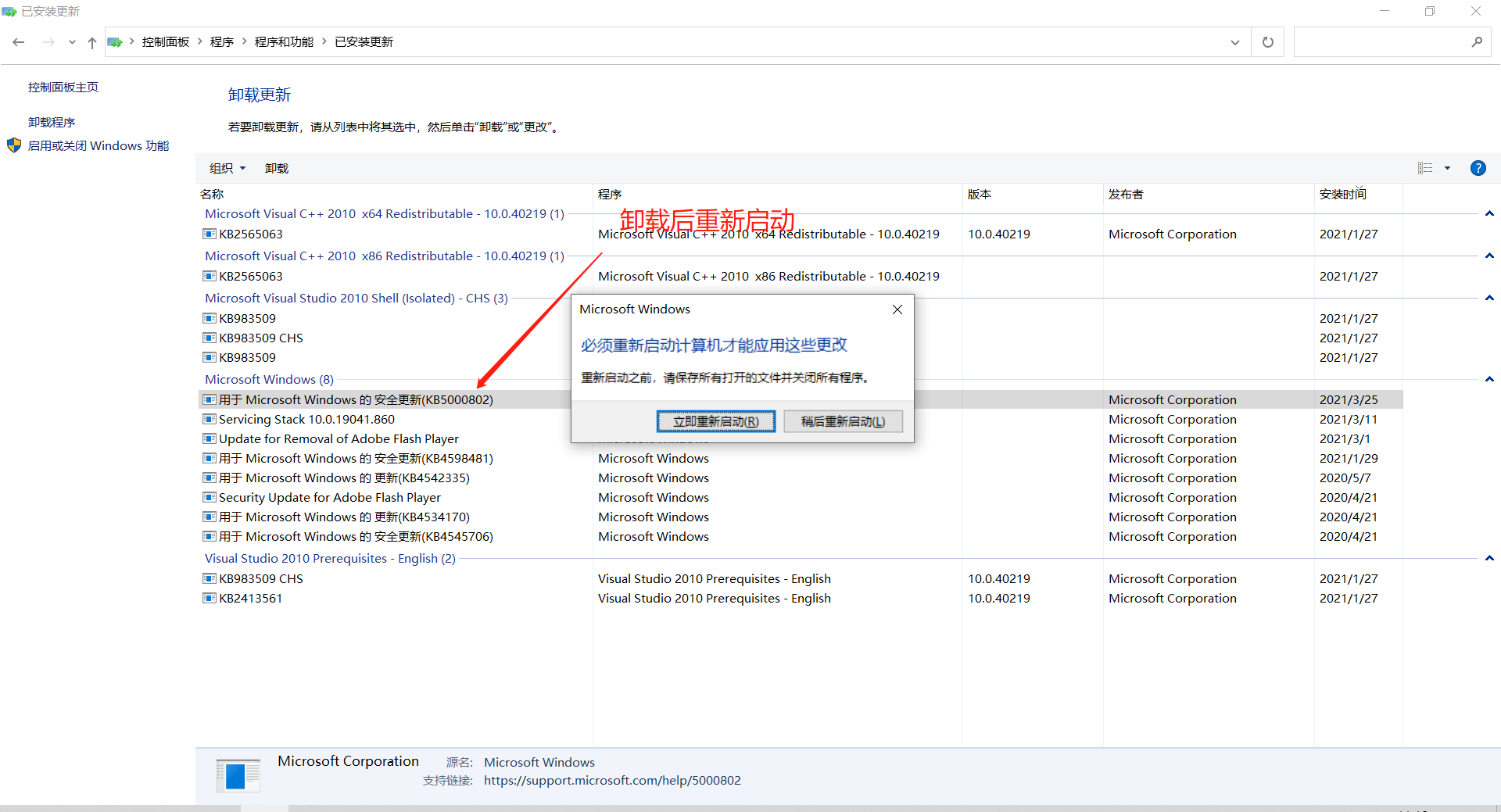
Task: Select KB2565063 under x86 Redistributable
Action: point(251,277)
